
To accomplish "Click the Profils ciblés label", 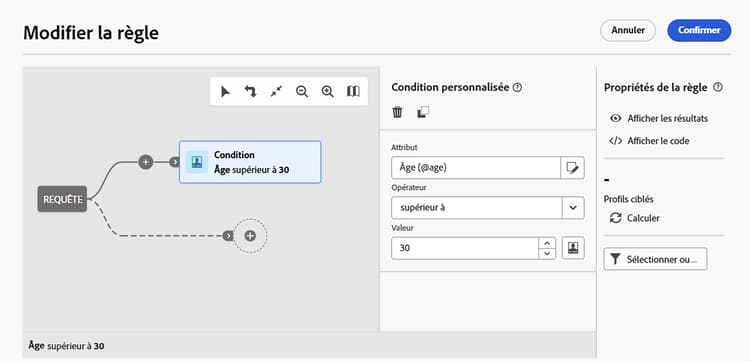I will (628, 199).
